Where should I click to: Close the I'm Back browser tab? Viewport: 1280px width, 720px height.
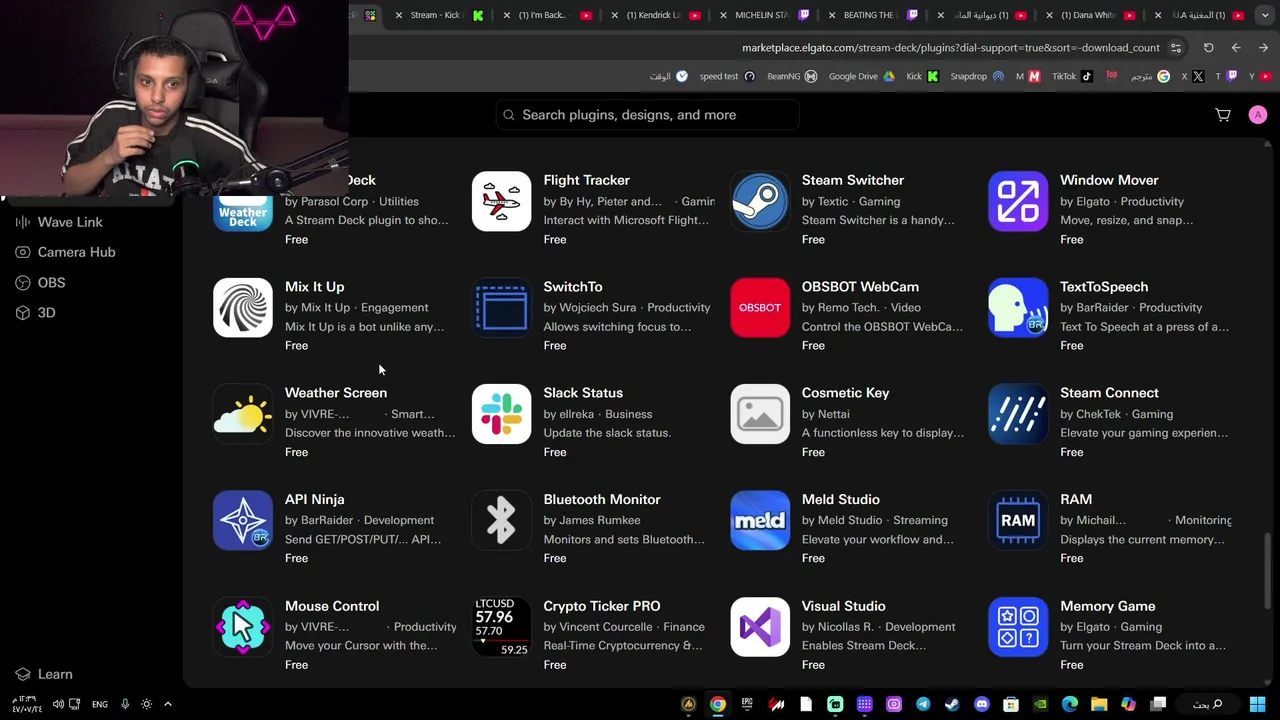click(x=507, y=15)
